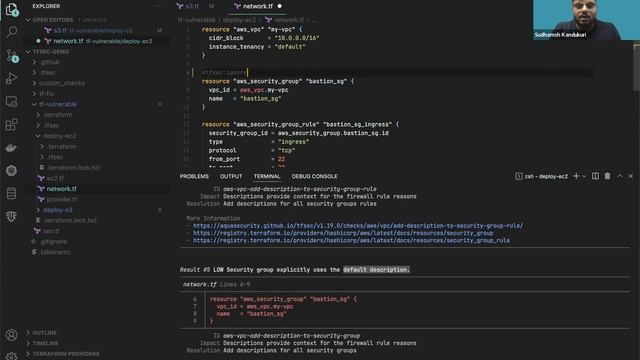Click the "bastion_sg_ingress" resource name
Image resolution: width=640 pixels, height=360 pixels.
tap(358, 124)
